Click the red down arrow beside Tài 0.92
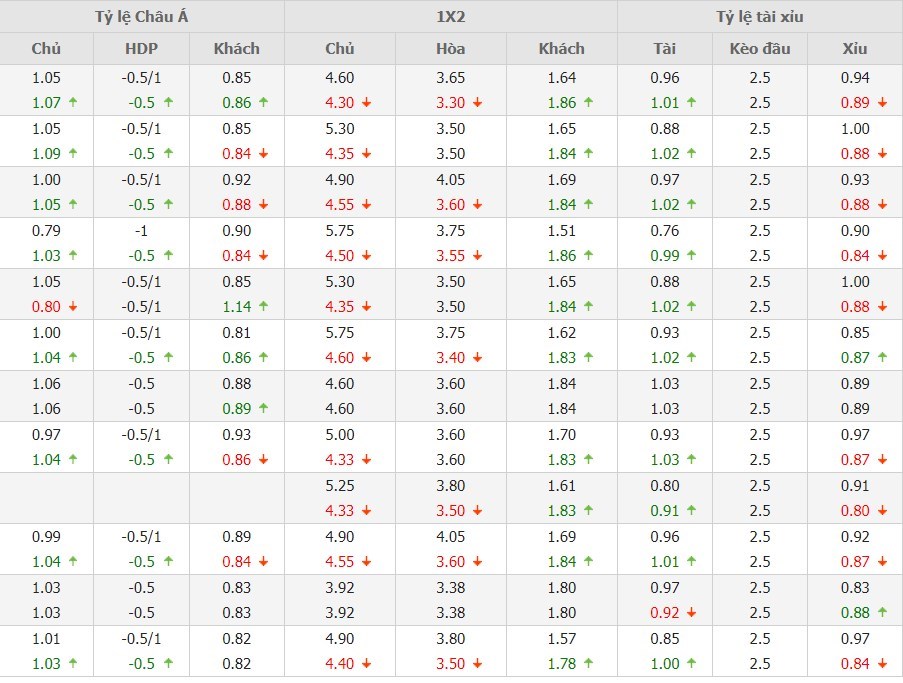903x683 pixels. point(691,612)
